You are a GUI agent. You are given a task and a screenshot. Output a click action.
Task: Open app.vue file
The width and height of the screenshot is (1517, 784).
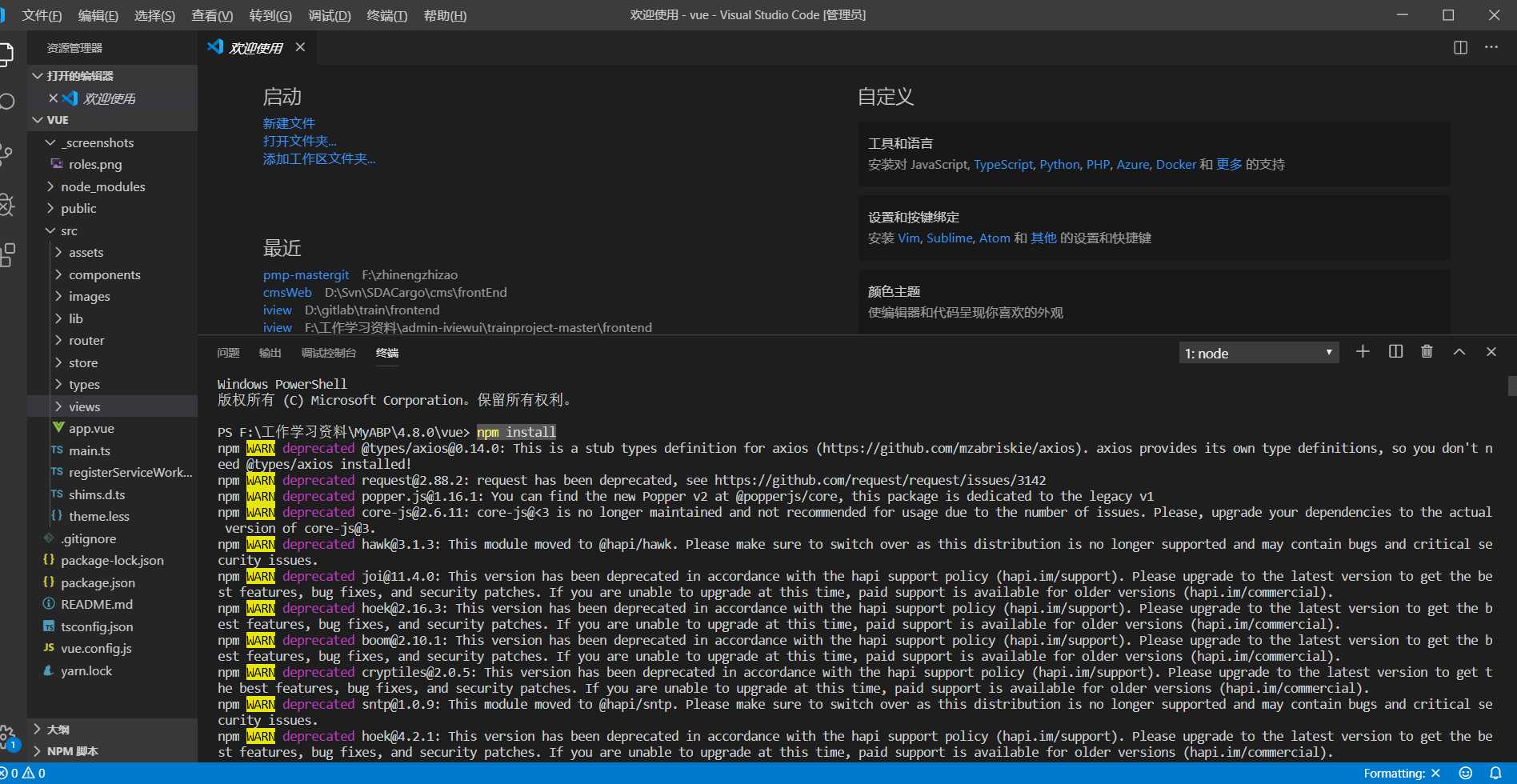(112, 428)
